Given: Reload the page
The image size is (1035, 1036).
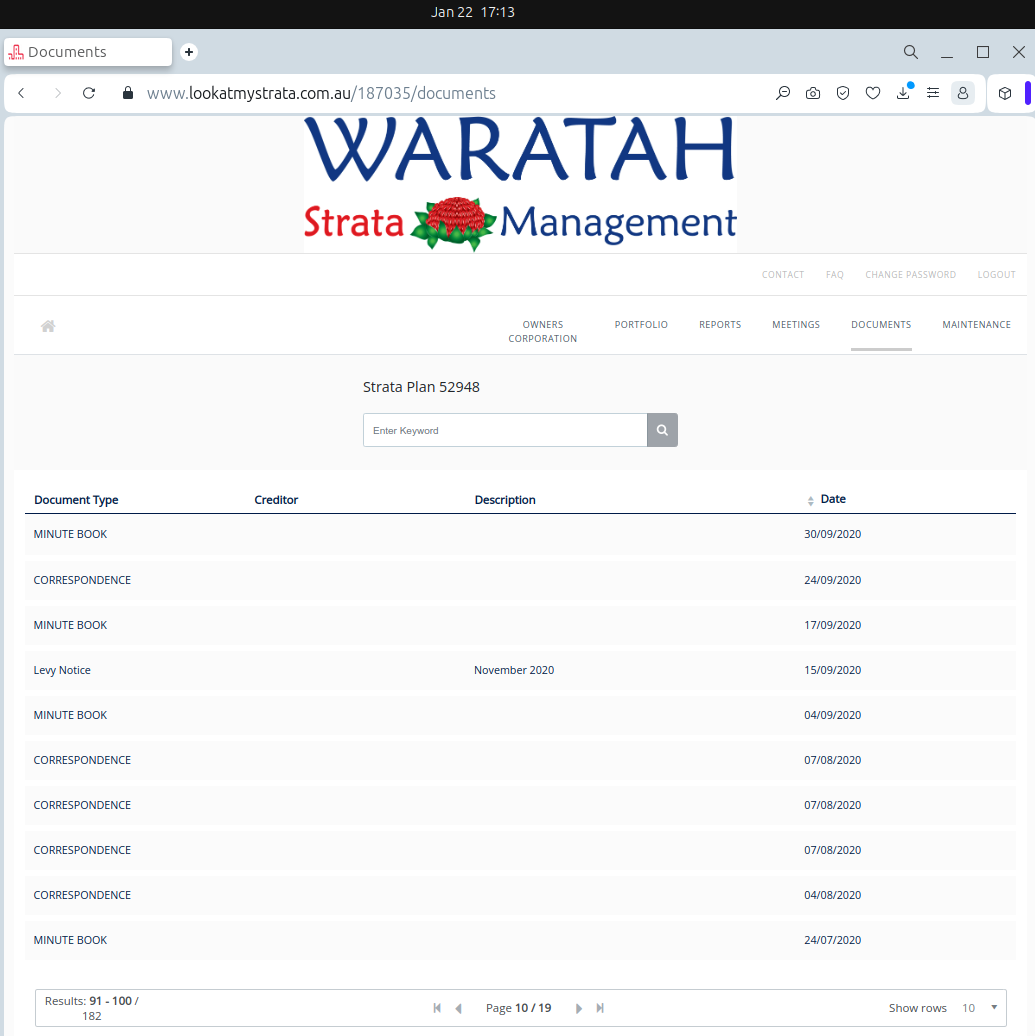Looking at the screenshot, I should pos(89,93).
